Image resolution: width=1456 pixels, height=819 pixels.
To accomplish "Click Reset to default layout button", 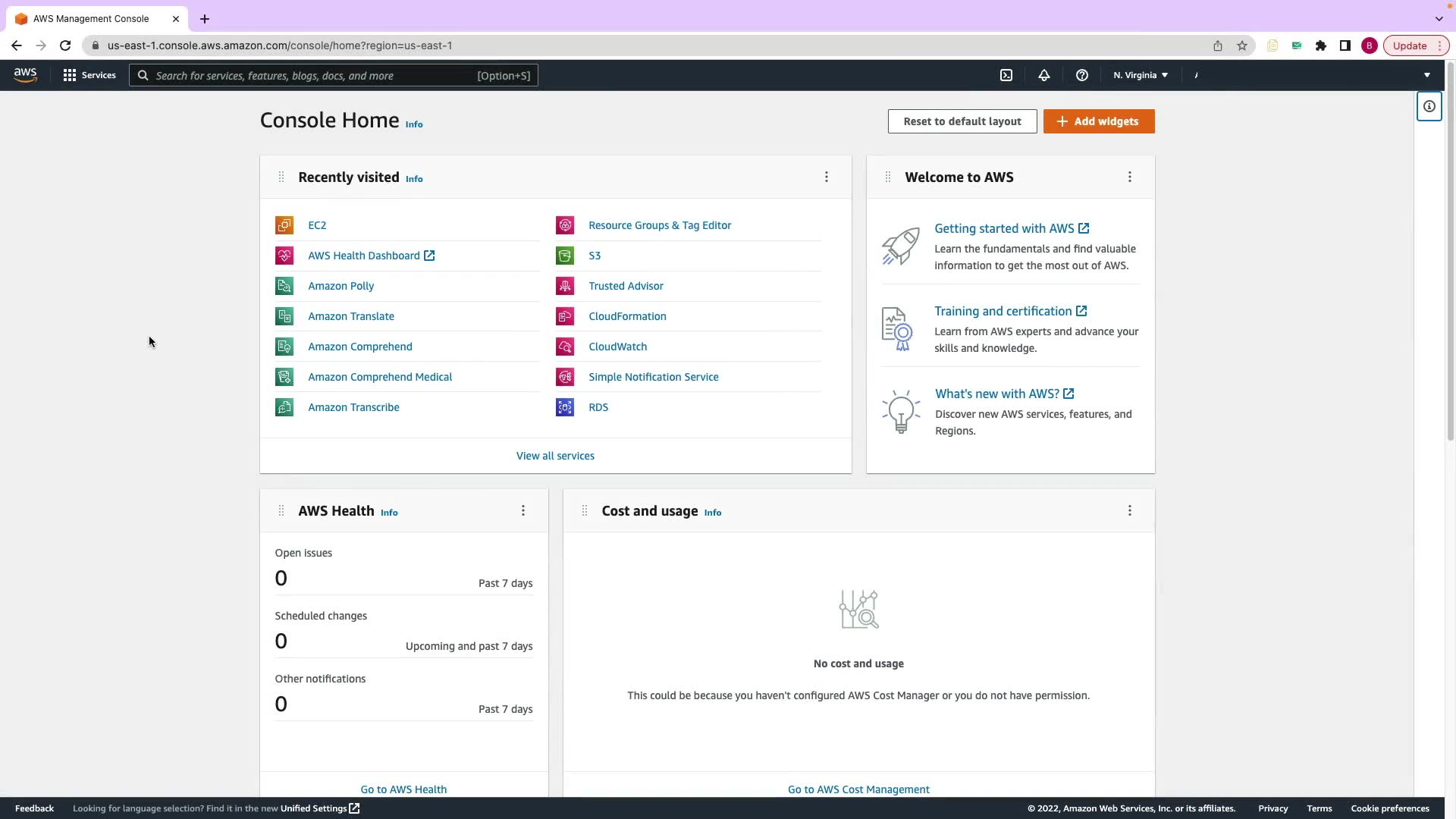I will (x=962, y=121).
